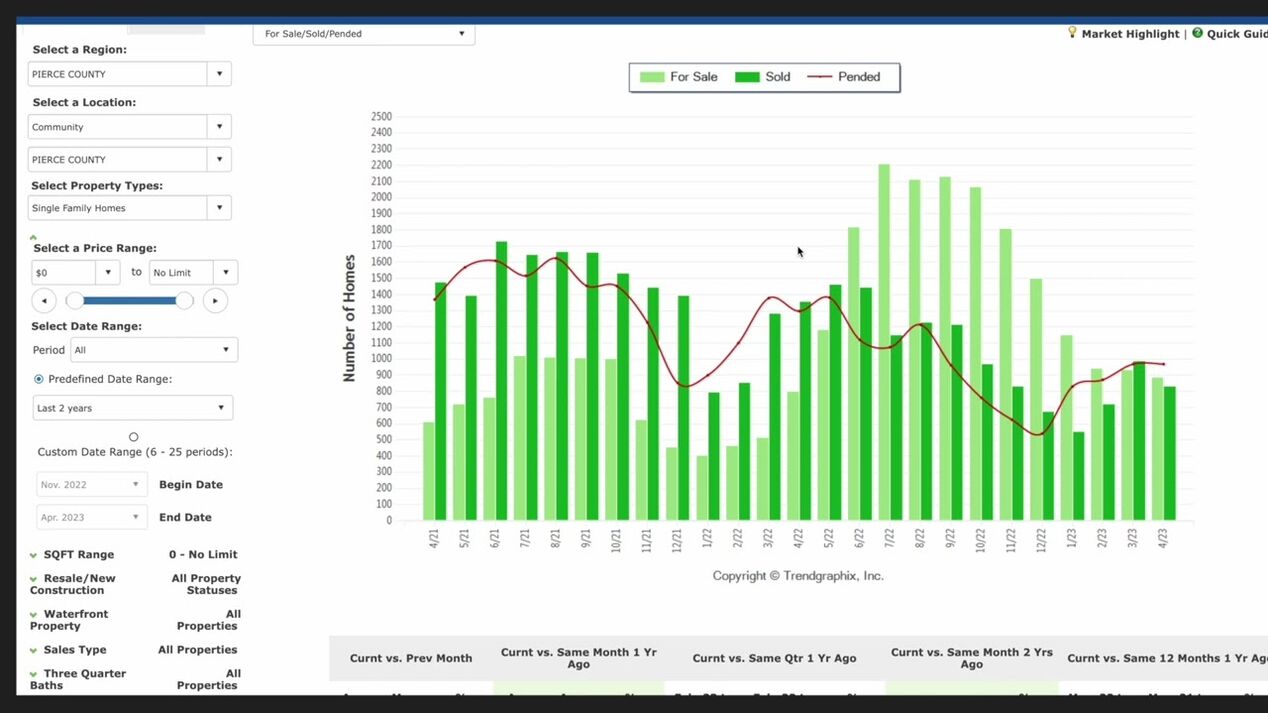1268x713 pixels.
Task: Open the For Sale/Sold/Pended chart type dropdown
Action: coord(461,34)
